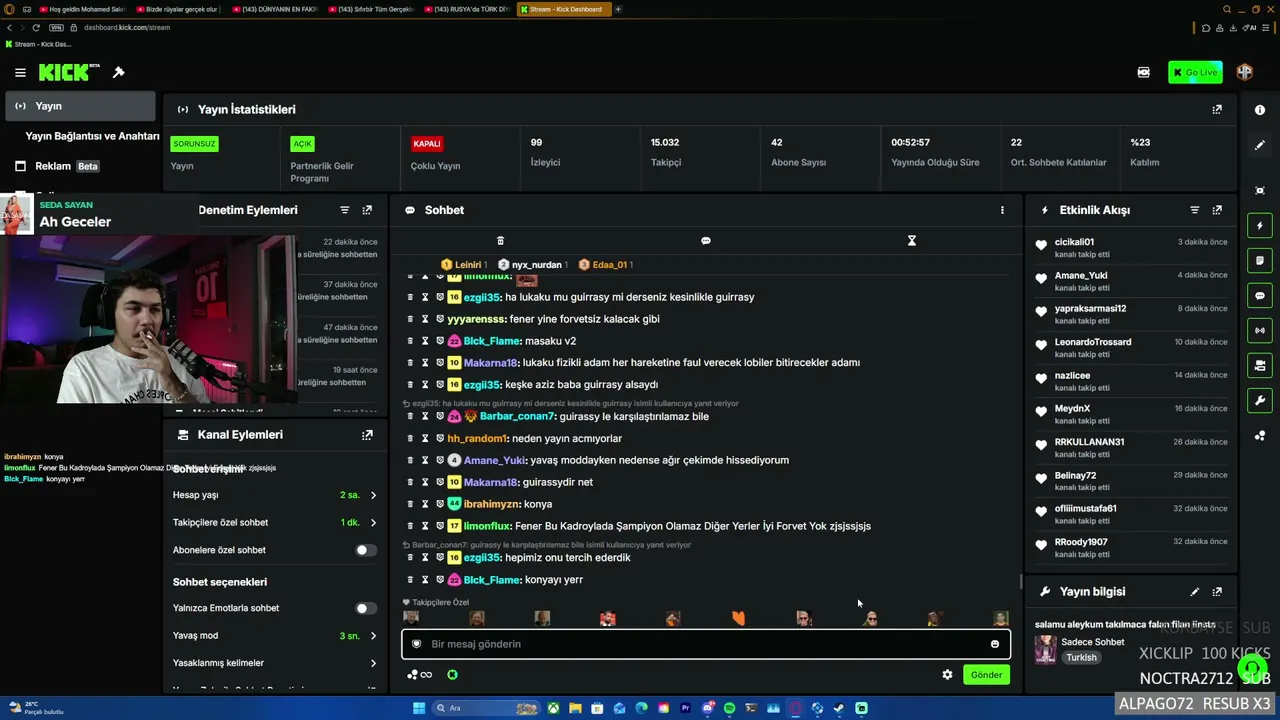Click the Turkish language tag
The width and height of the screenshot is (1280, 720).
coord(1081,658)
